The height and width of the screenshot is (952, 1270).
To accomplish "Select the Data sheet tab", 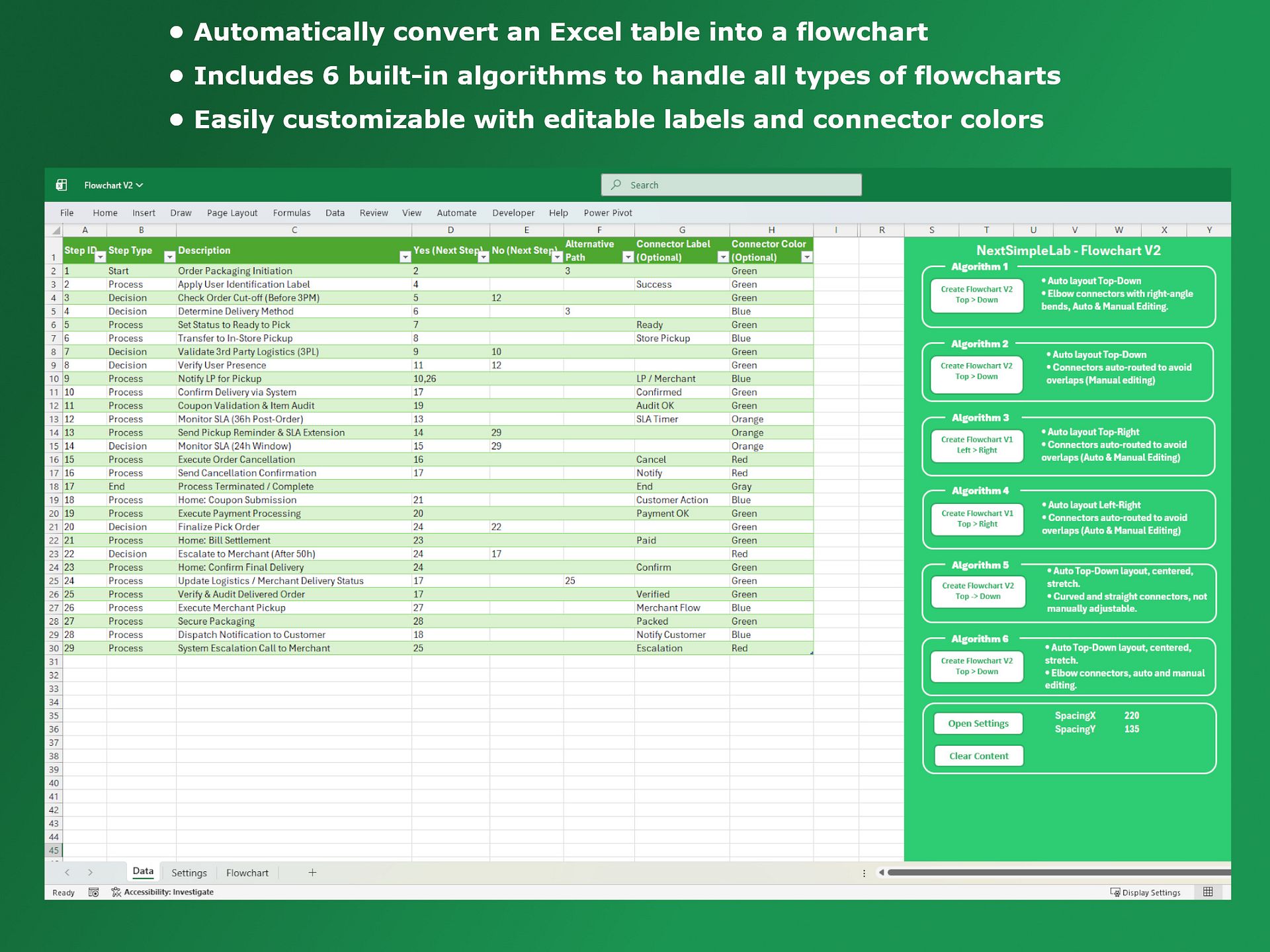I will tap(143, 871).
